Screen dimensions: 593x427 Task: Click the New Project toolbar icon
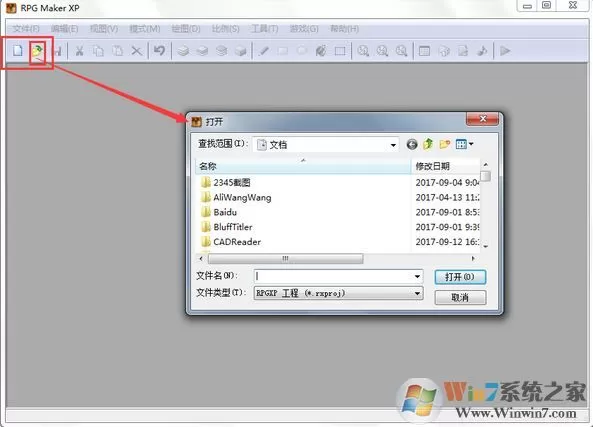click(x=18, y=51)
